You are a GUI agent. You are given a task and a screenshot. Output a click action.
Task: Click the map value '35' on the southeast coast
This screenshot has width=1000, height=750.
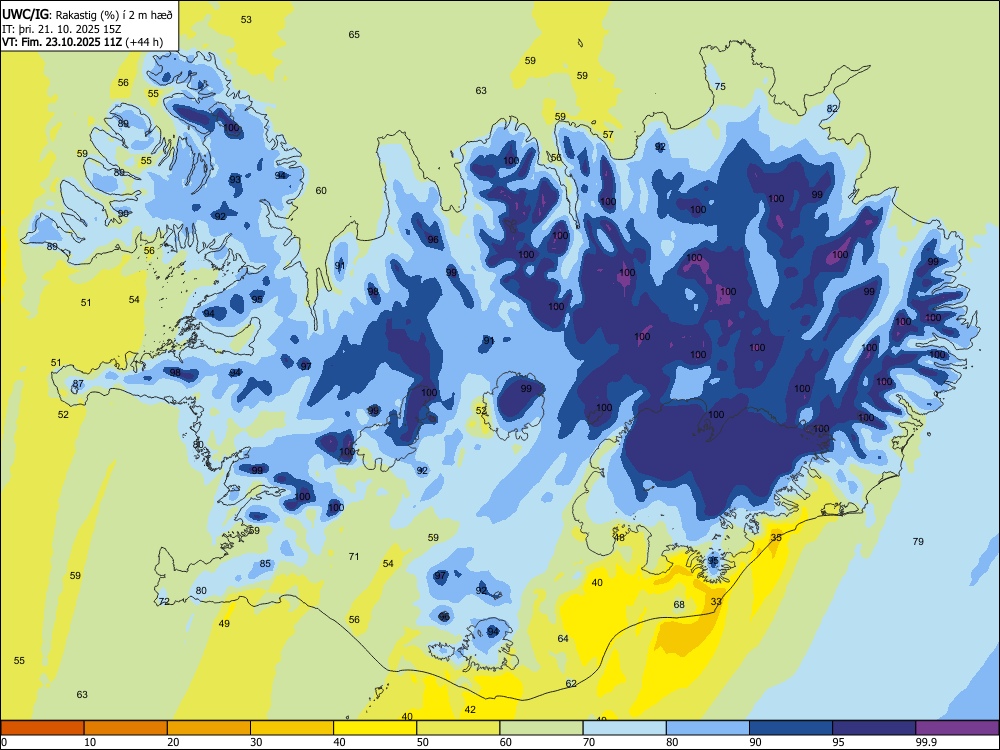pos(776,538)
